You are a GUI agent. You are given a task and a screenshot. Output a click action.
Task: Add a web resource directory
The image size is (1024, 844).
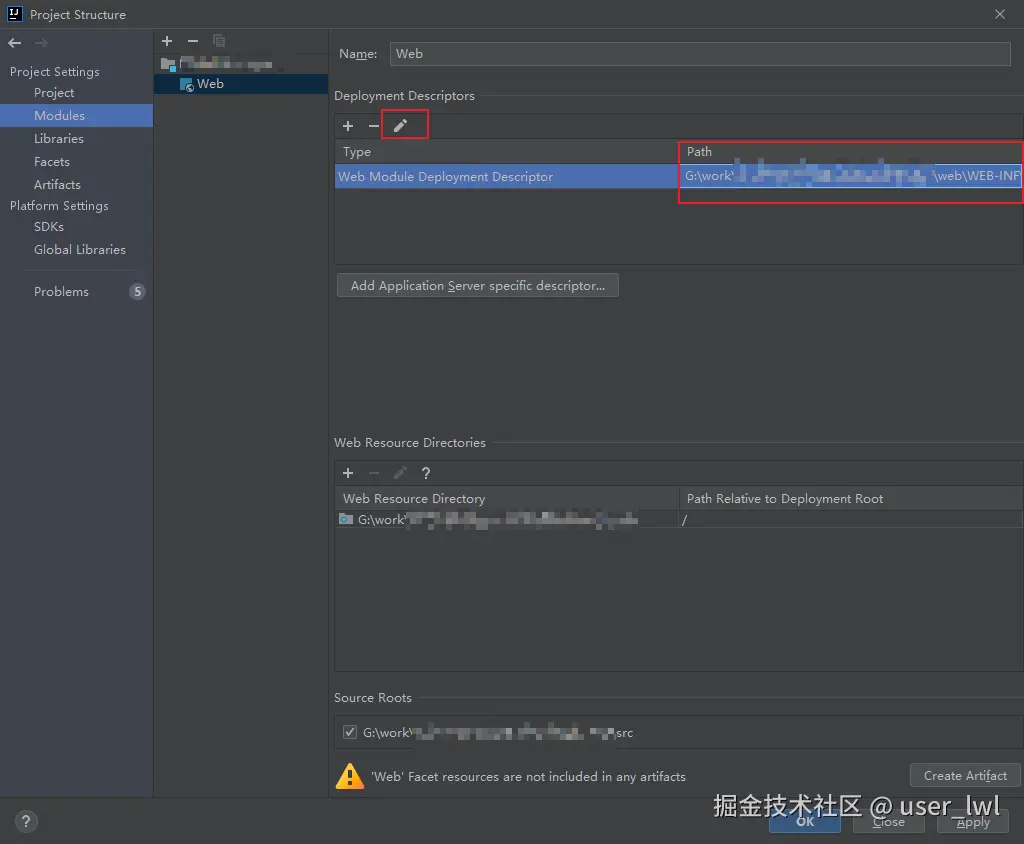348,473
